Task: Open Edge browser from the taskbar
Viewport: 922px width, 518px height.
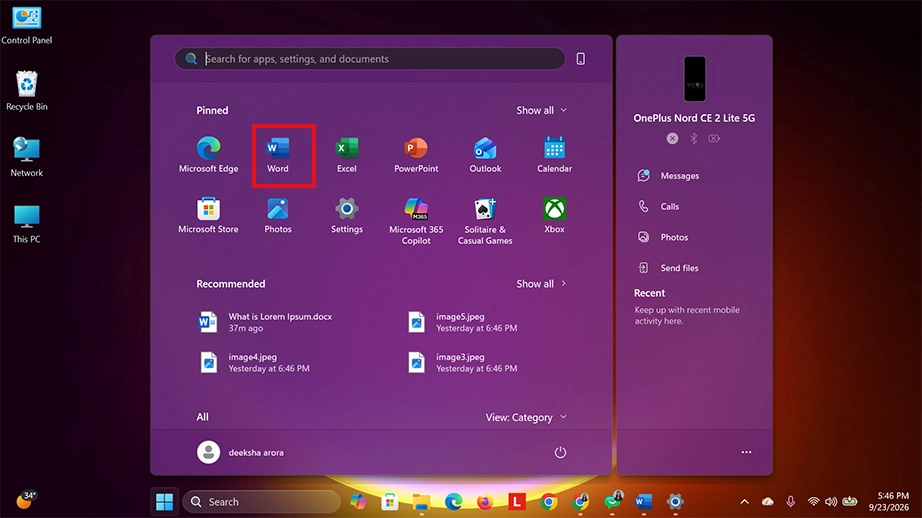Action: coord(453,502)
